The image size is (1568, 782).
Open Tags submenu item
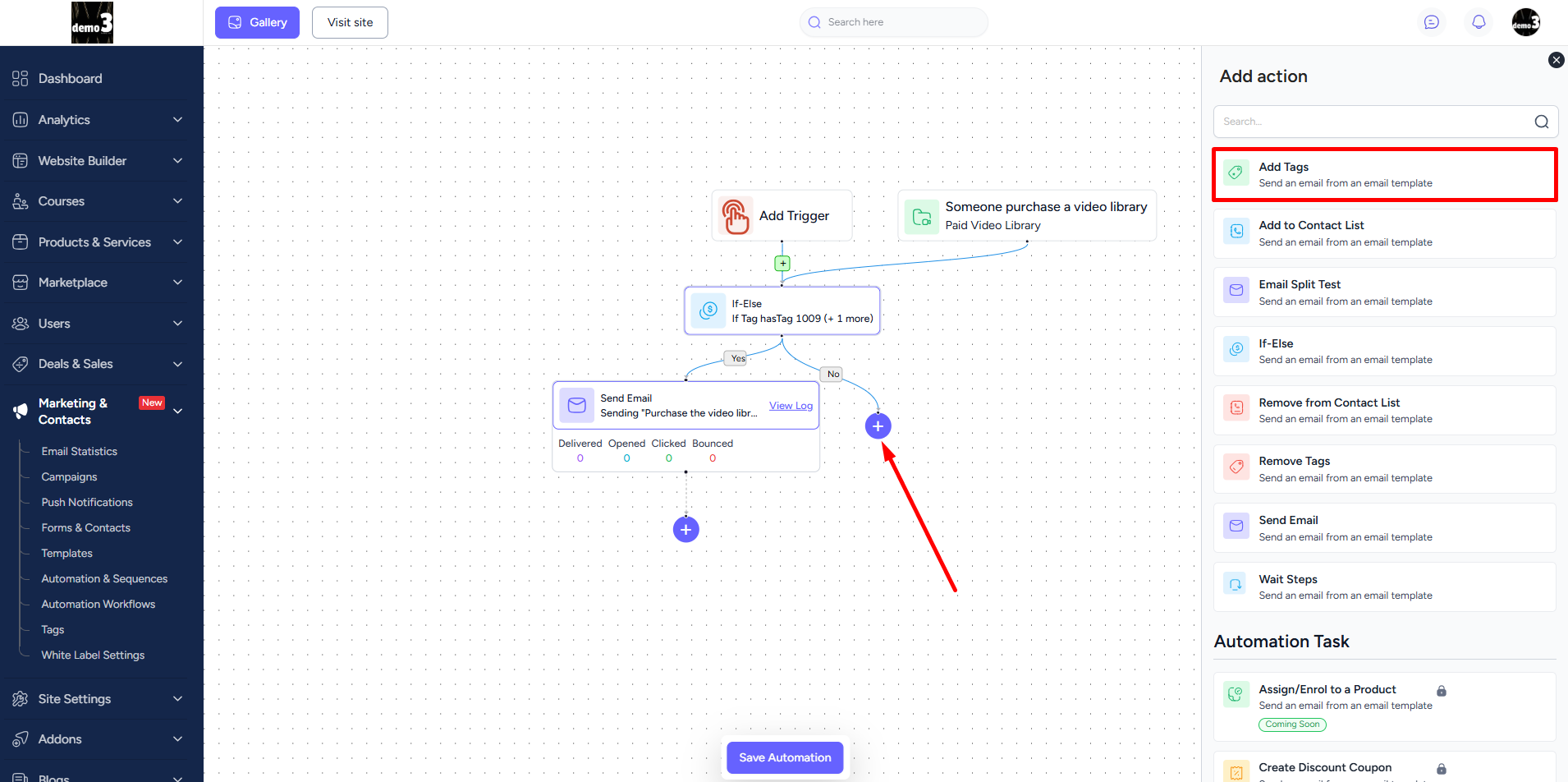53,630
